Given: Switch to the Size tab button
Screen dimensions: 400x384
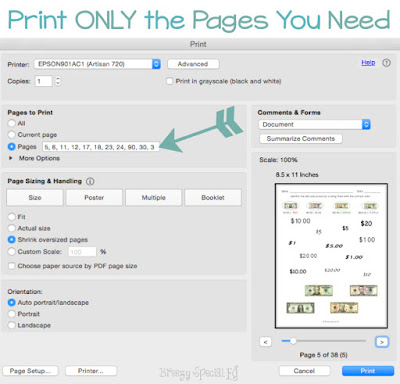Looking at the screenshot, I should point(35,197).
